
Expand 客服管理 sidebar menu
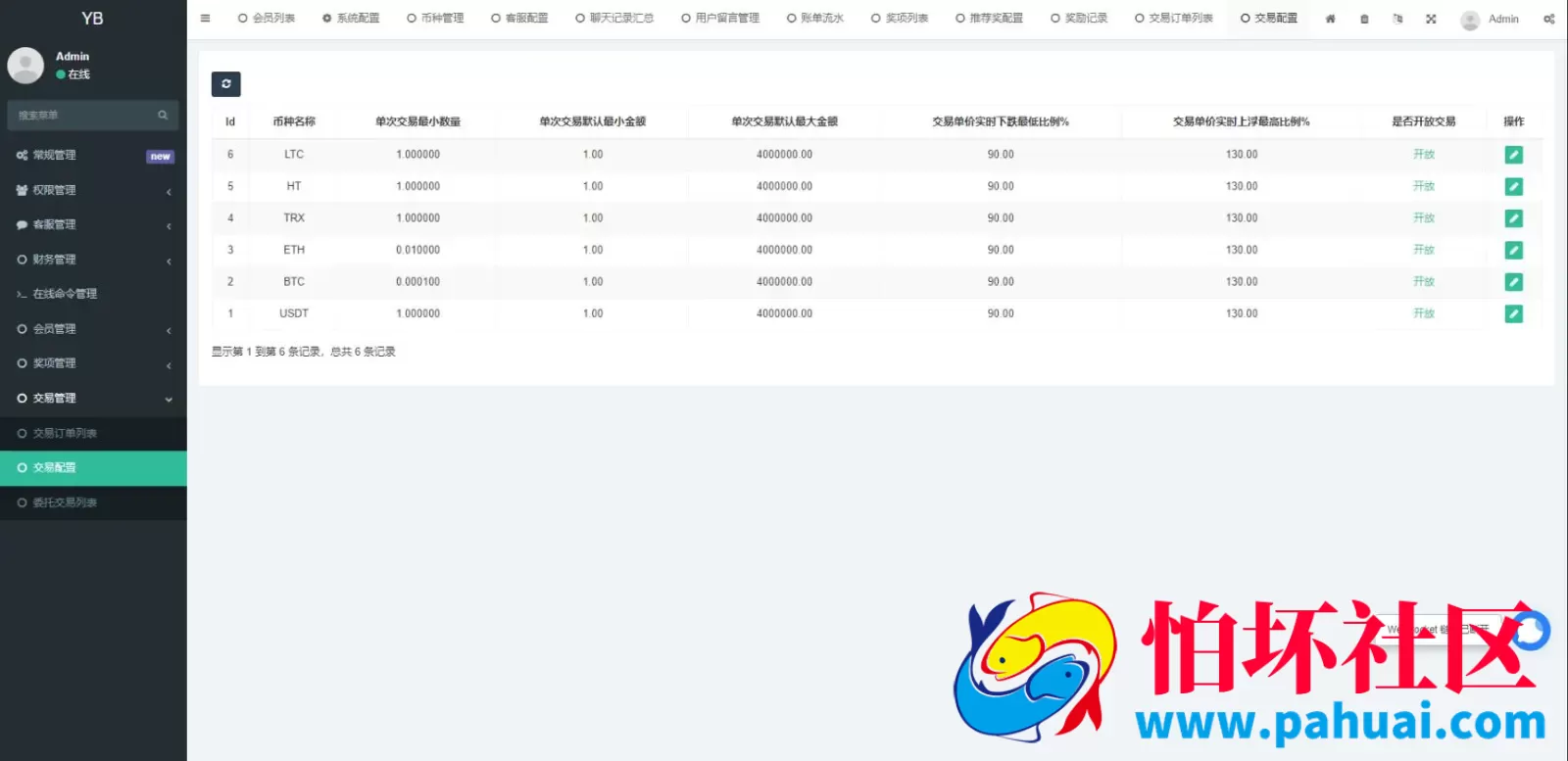pyautogui.click(x=93, y=224)
